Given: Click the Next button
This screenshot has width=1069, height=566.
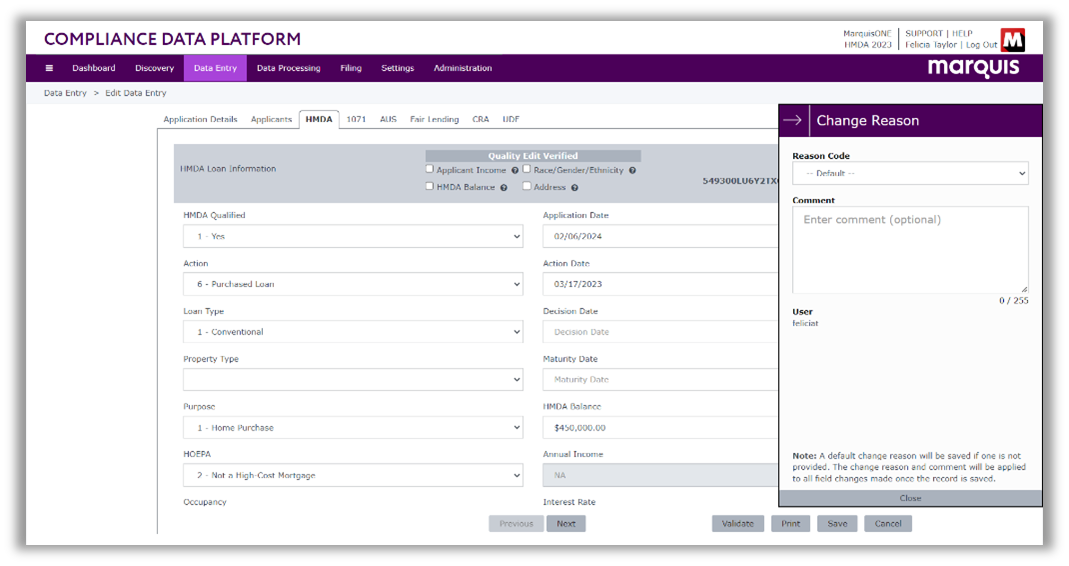Looking at the screenshot, I should pyautogui.click(x=566, y=524).
